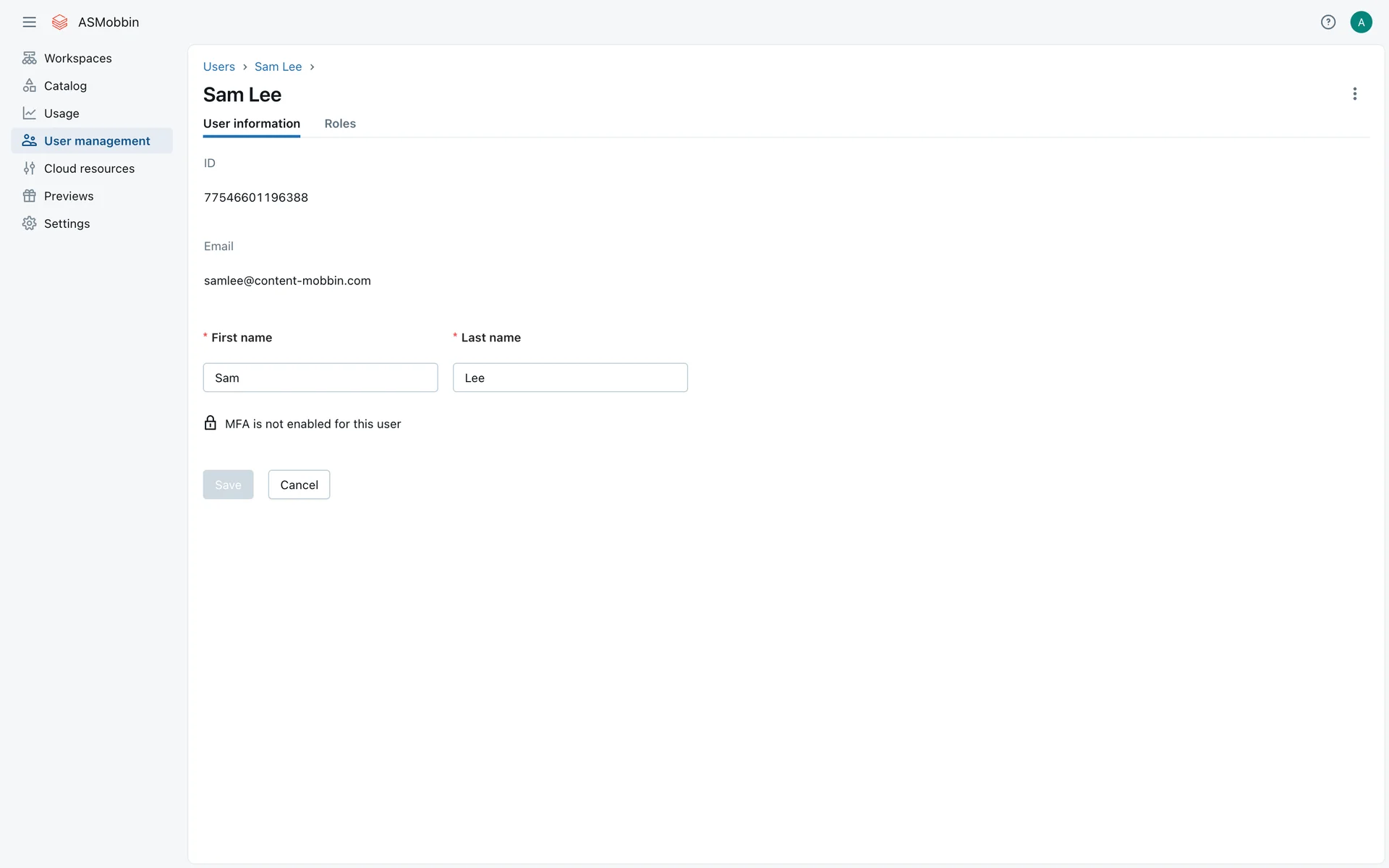The height and width of the screenshot is (868, 1389).
Task: Open Settings from the sidebar
Action: [x=67, y=224]
